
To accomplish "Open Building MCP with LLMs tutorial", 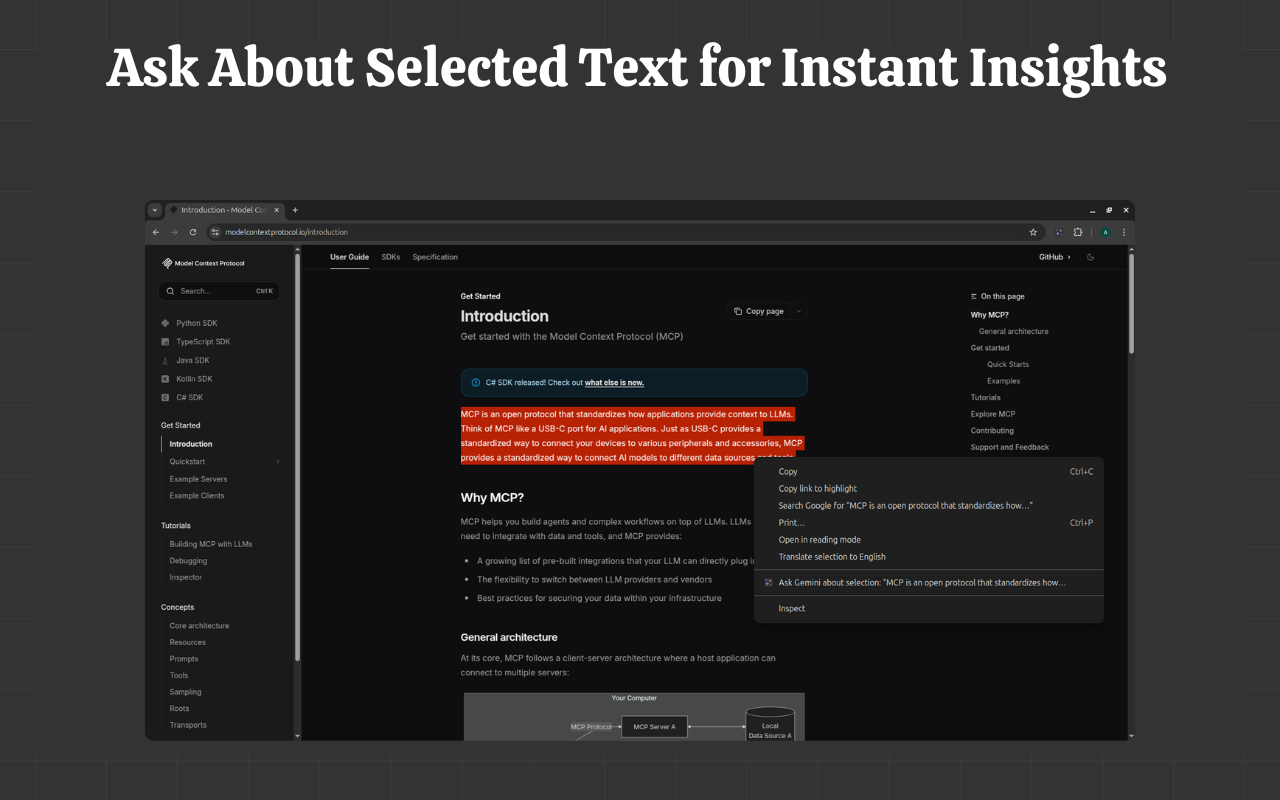I will click(x=211, y=544).
